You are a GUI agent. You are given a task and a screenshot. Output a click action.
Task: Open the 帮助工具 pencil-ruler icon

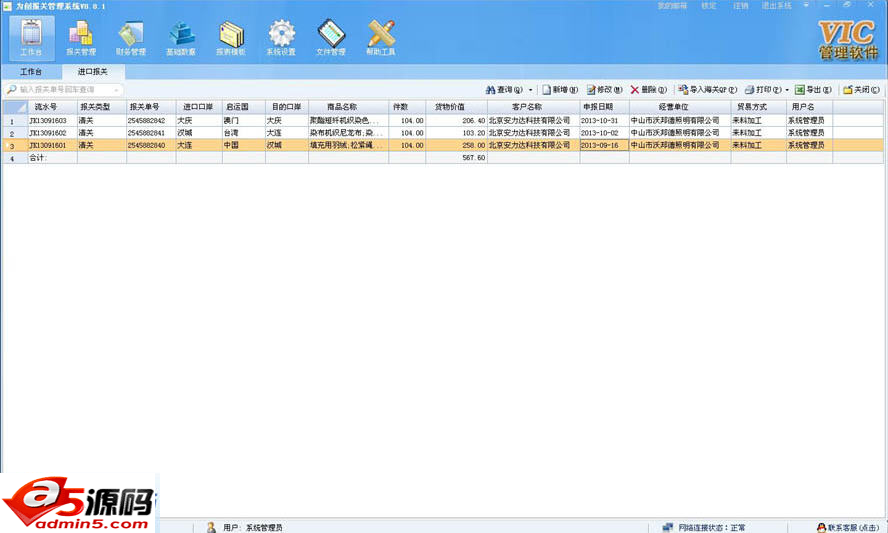[381, 38]
